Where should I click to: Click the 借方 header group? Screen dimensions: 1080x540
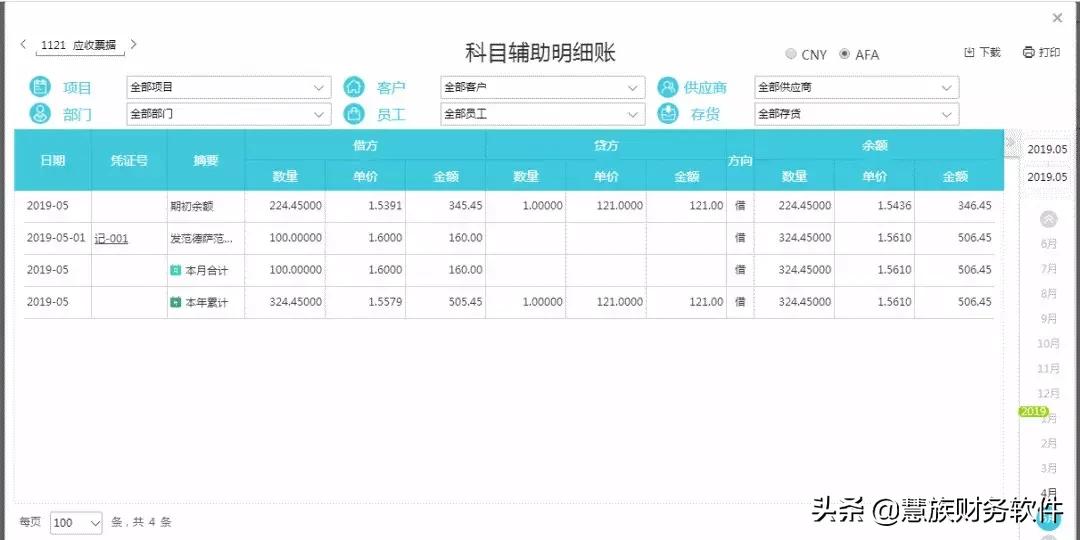click(365, 145)
